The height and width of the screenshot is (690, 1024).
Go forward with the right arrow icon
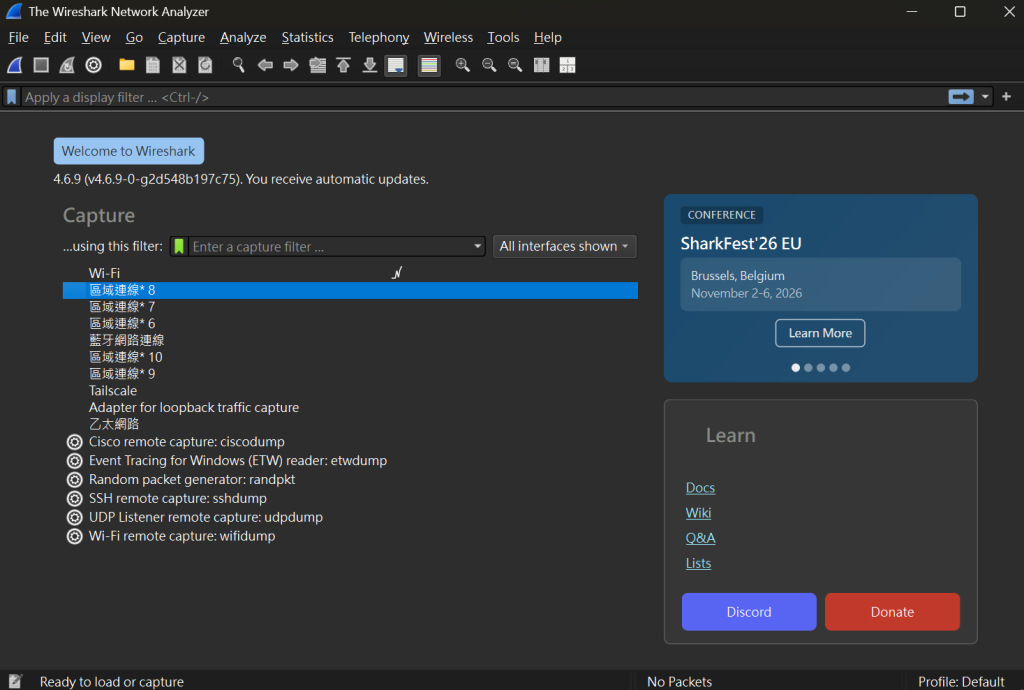pos(291,65)
